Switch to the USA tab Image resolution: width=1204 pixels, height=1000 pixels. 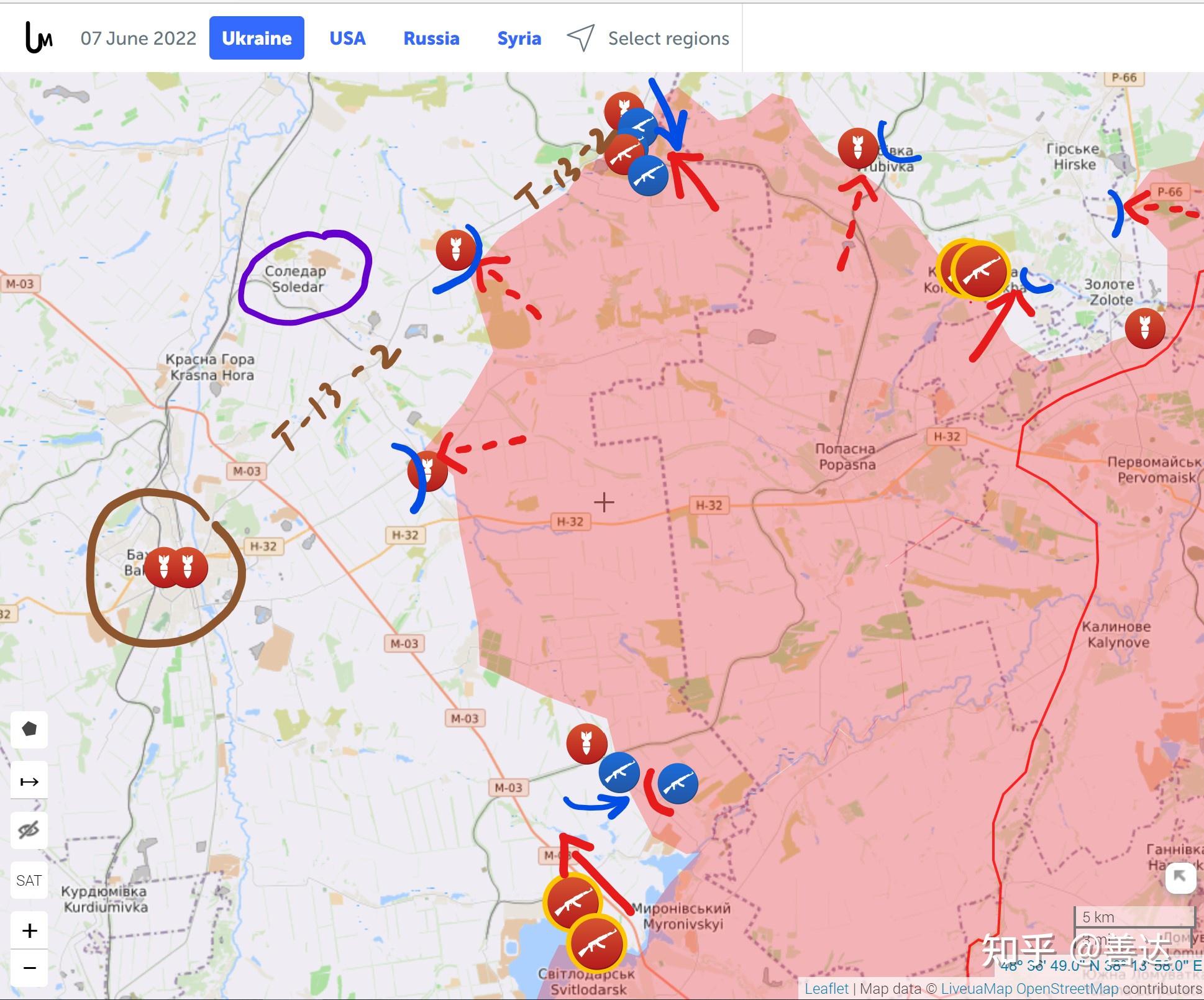pyautogui.click(x=347, y=39)
